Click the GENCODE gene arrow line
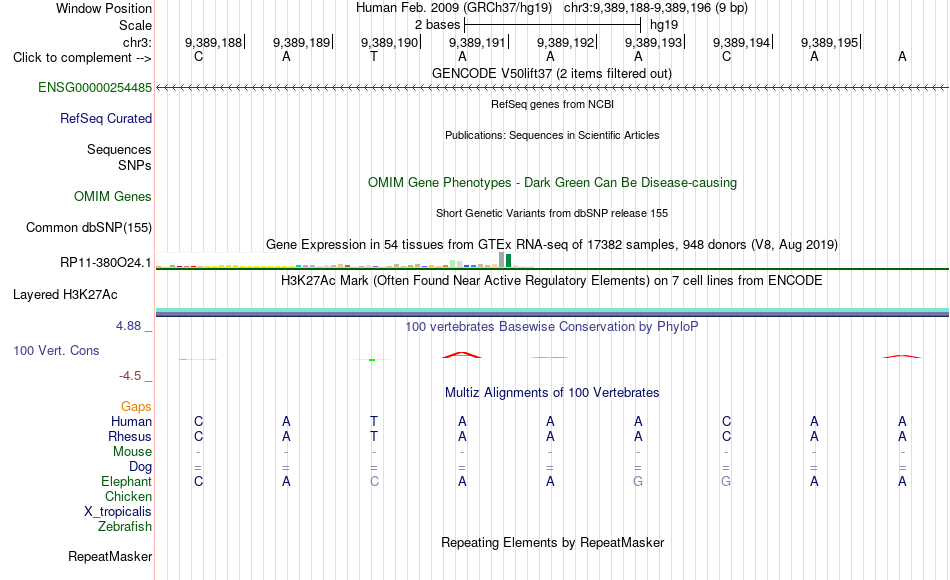The image size is (950, 580). point(552,88)
